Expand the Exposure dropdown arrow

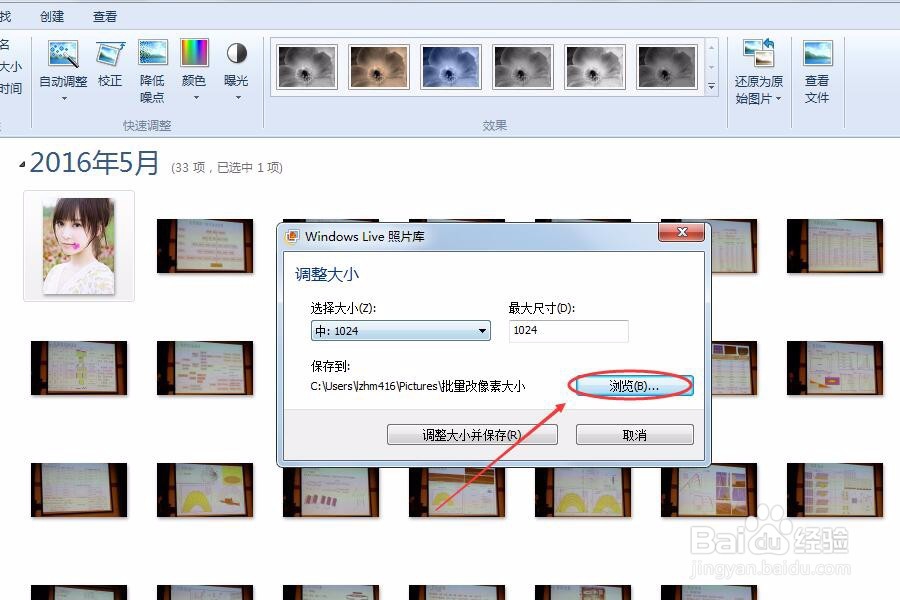[238, 98]
